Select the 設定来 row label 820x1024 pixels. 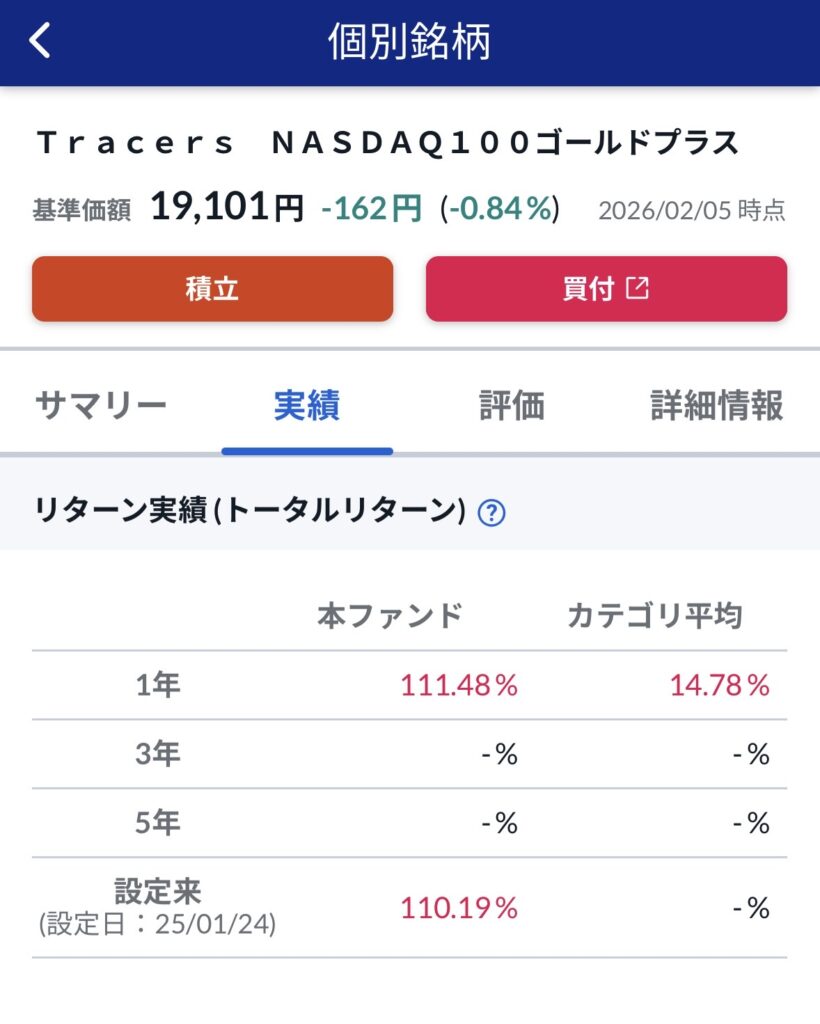click(158, 890)
